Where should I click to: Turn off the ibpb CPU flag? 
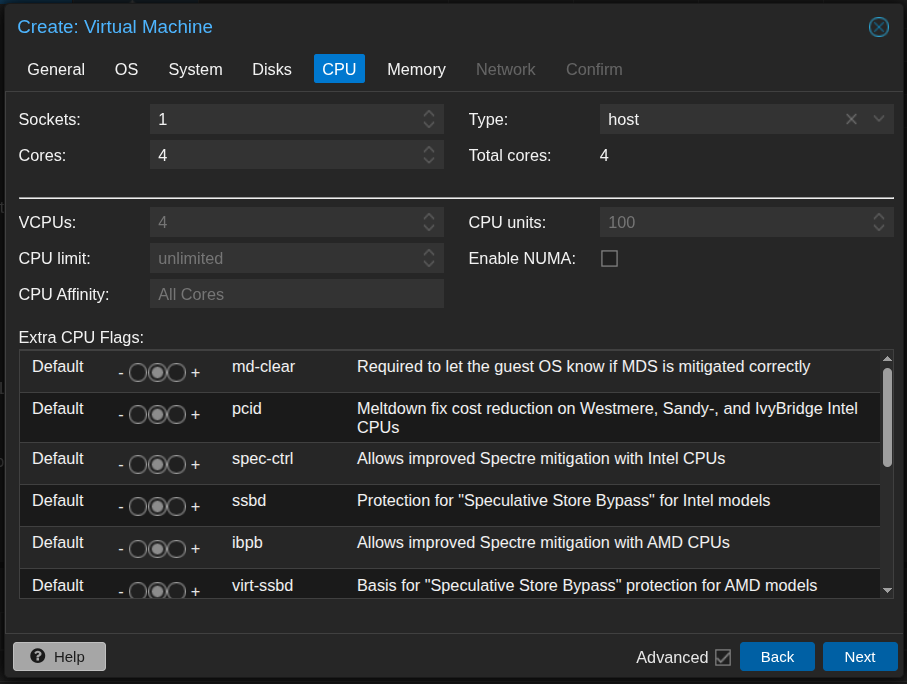[x=138, y=548]
